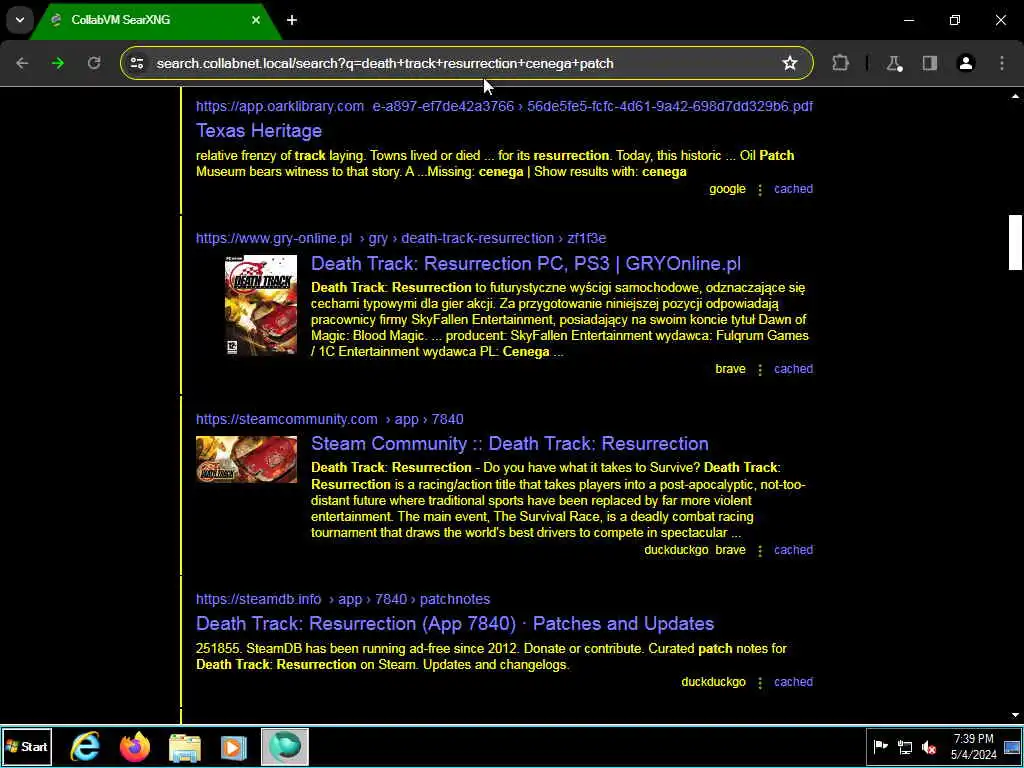Image resolution: width=1024 pixels, height=768 pixels.
Task: Open cached GRYOnline.pl page
Action: (x=793, y=369)
